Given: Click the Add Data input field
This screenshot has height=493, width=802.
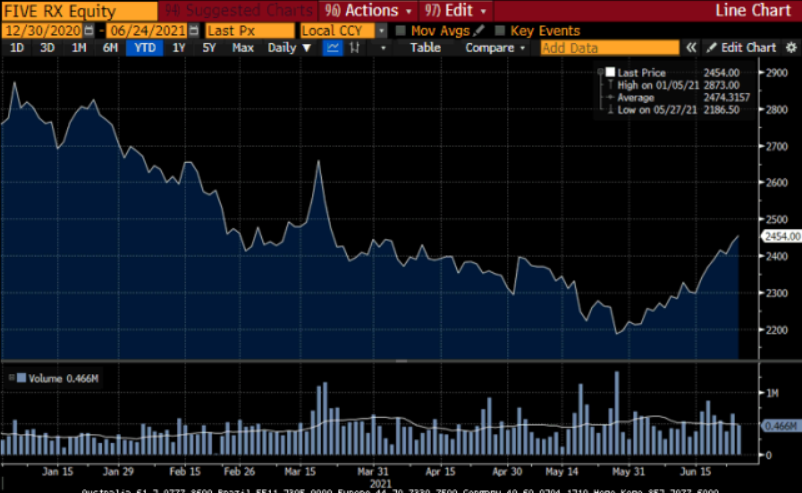Looking at the screenshot, I should pyautogui.click(x=607, y=48).
